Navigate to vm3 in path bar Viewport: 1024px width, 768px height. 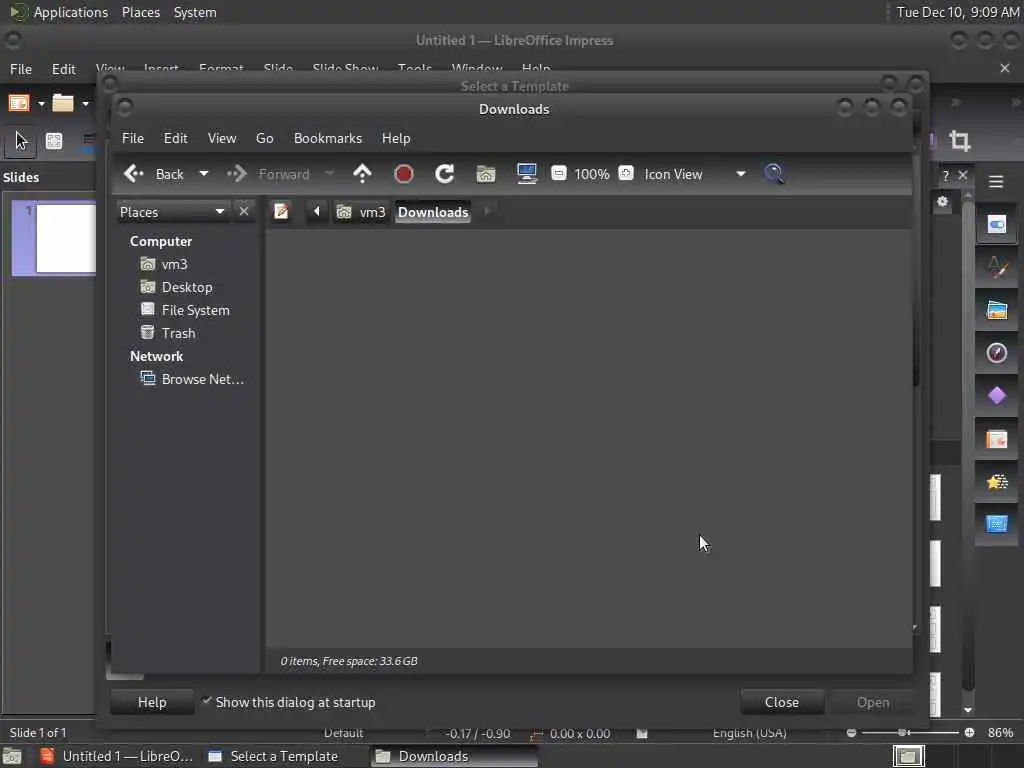(361, 212)
